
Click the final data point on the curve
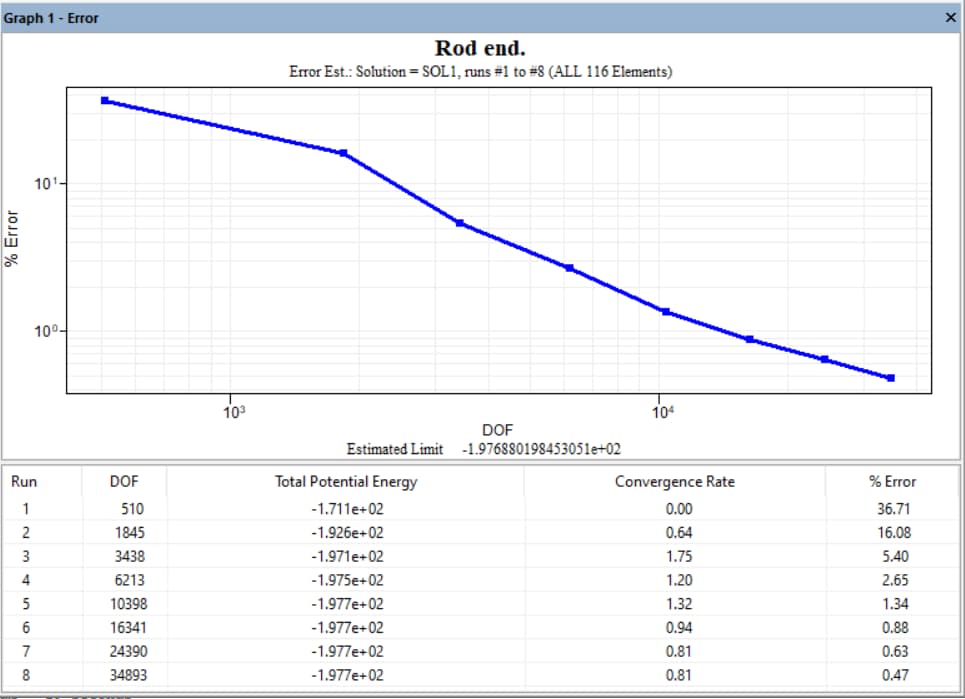(889, 377)
